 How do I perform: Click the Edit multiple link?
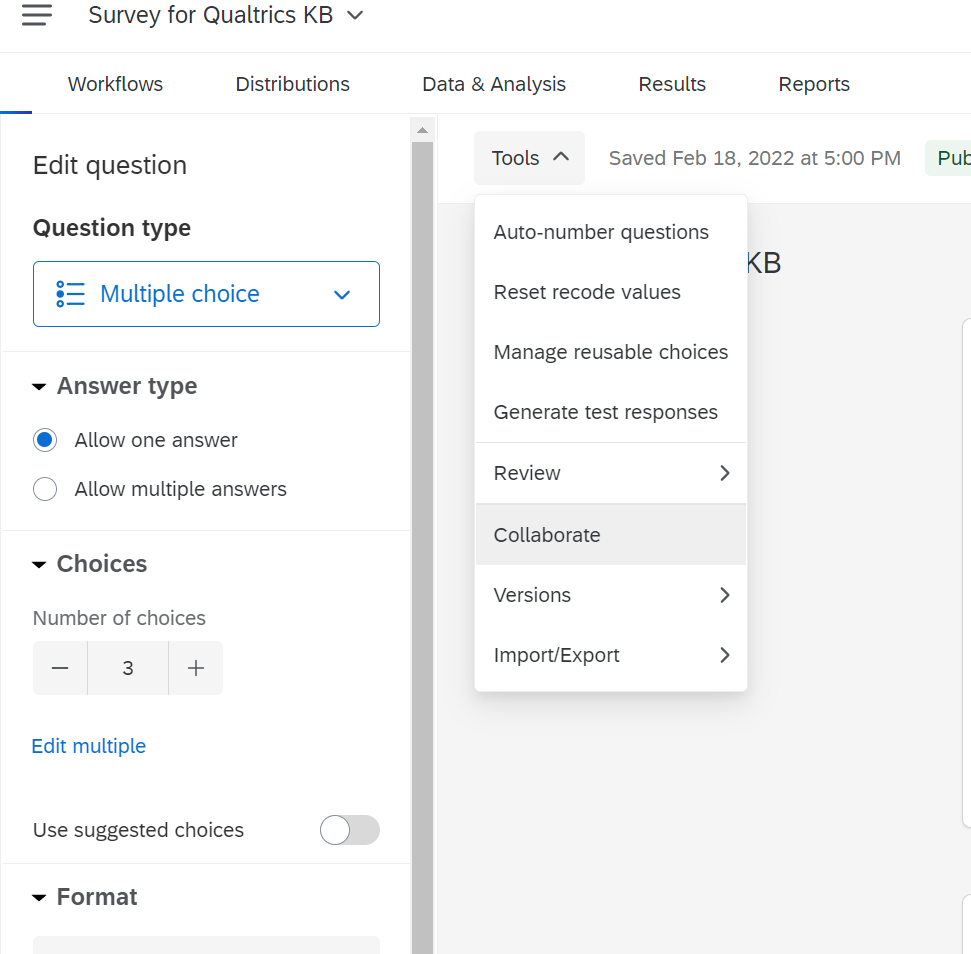88,745
